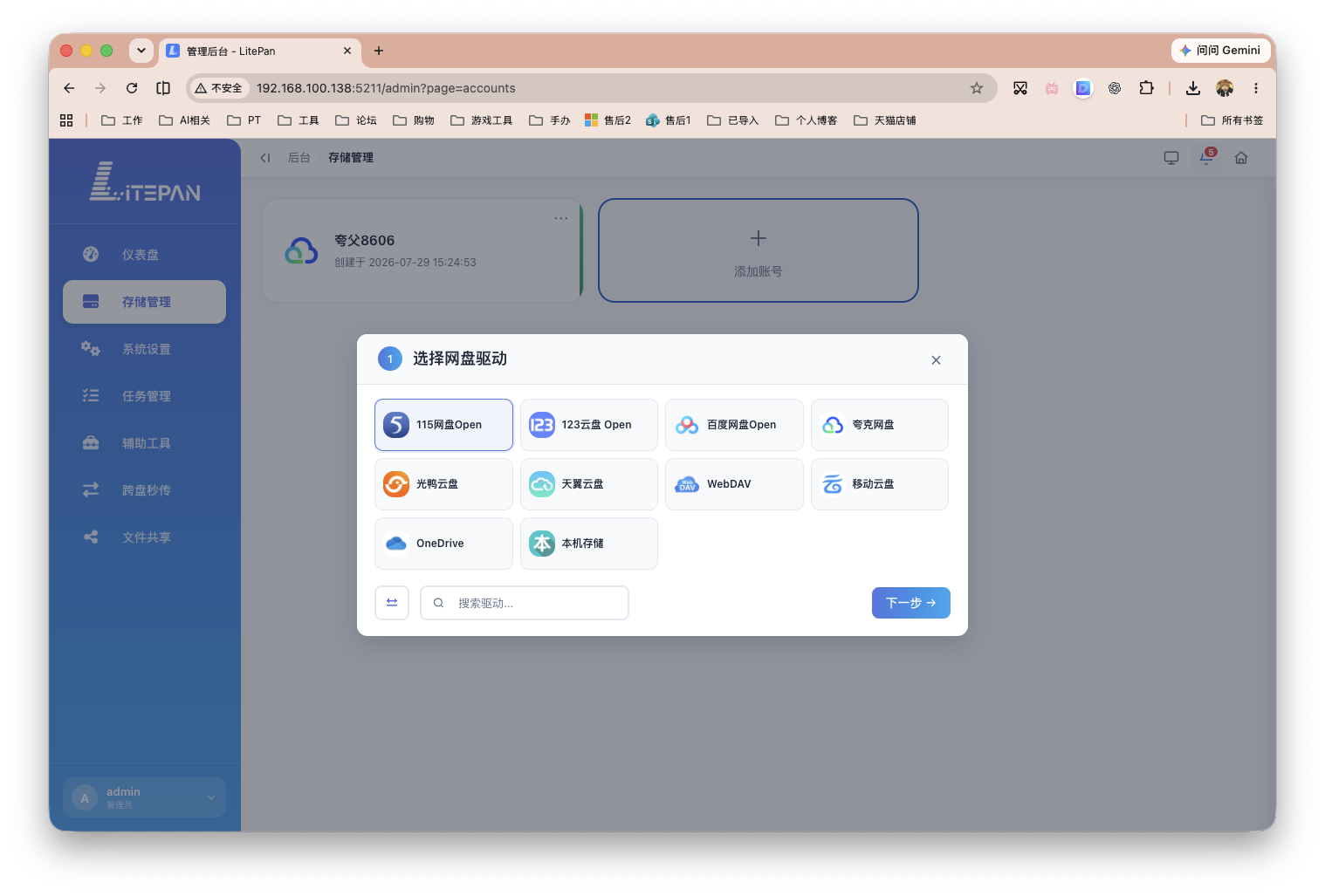Select the 移动云盘 driver
This screenshot has height=896, width=1325.
[x=880, y=484]
